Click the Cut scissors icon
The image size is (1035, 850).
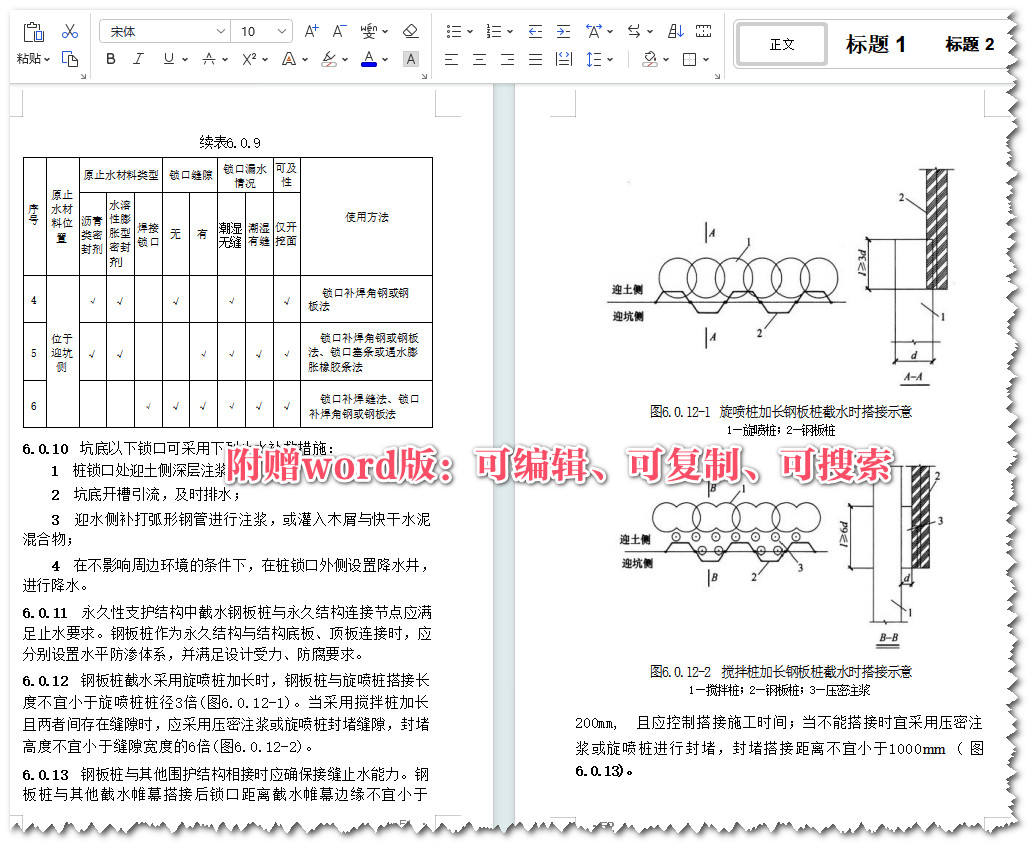coord(70,31)
